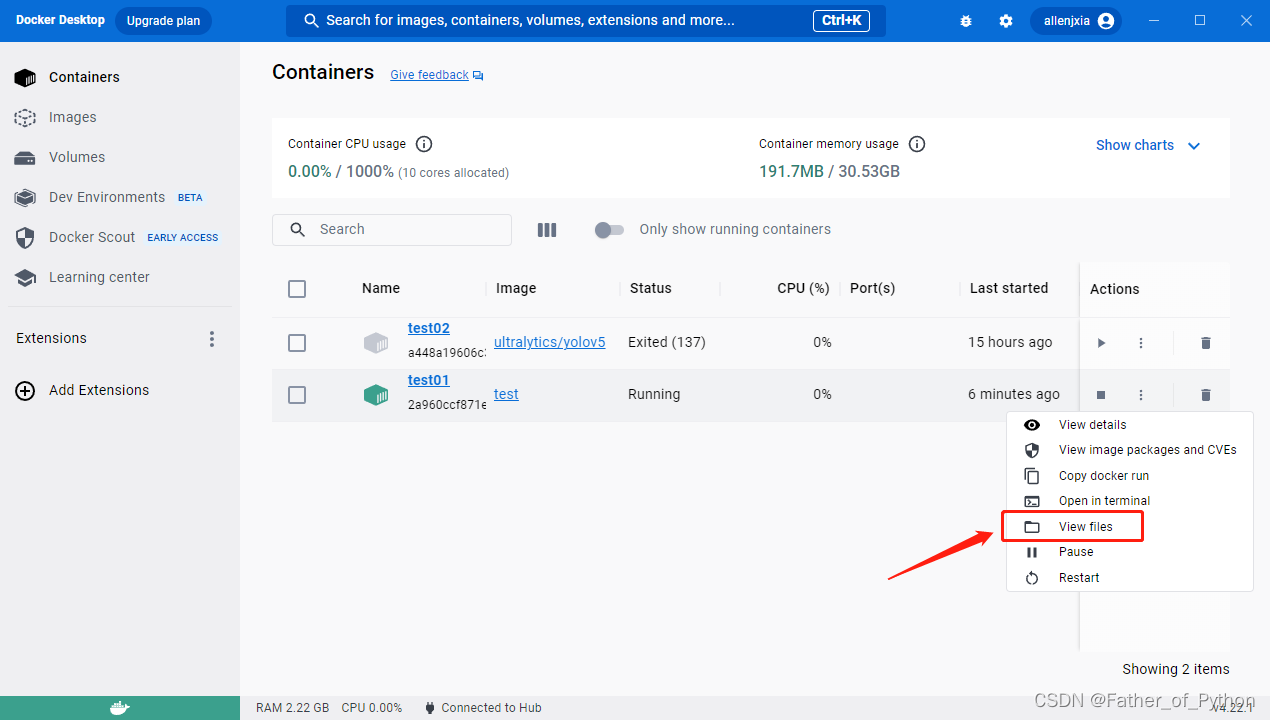This screenshot has height=720, width=1270.
Task: Click the Add Extensions plus icon
Action: click(x=25, y=391)
